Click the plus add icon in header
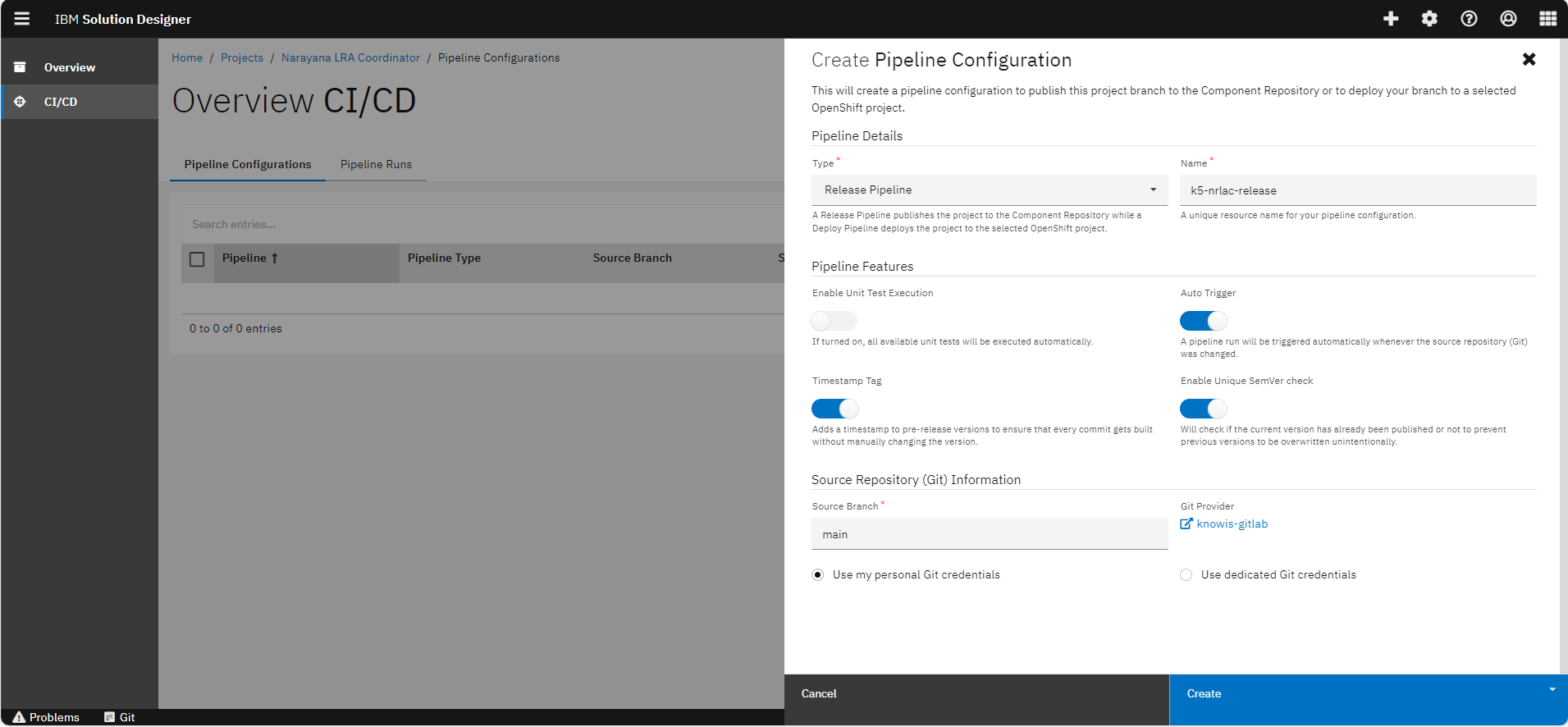The image size is (1568, 727). pyautogui.click(x=1391, y=19)
